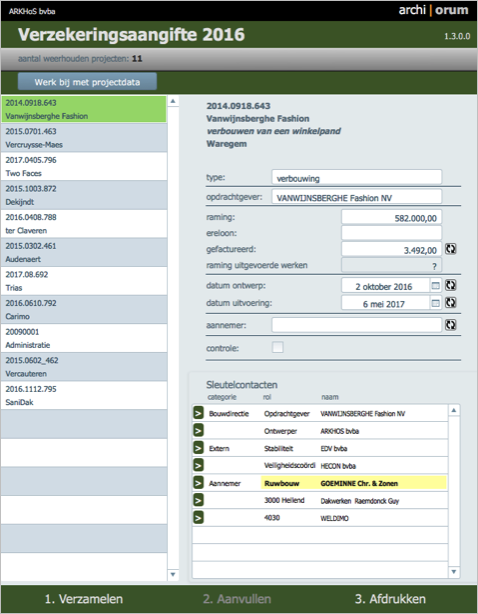Go to step 2. Aanvullen

click(237, 599)
